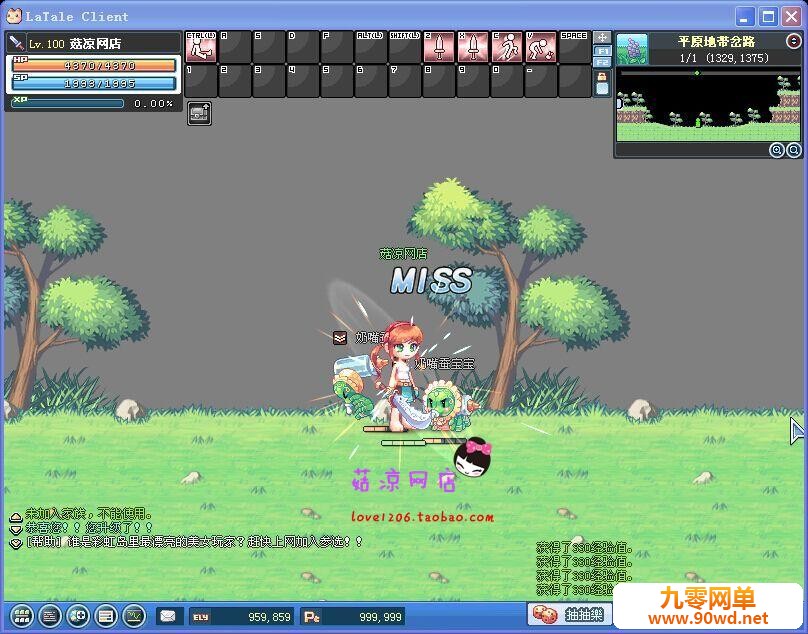Click the flower map thumbnail icon
The height and width of the screenshot is (634, 808).
point(632,49)
